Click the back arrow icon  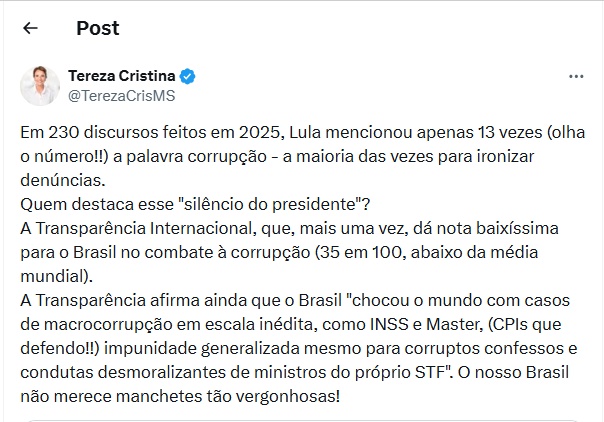click(30, 28)
